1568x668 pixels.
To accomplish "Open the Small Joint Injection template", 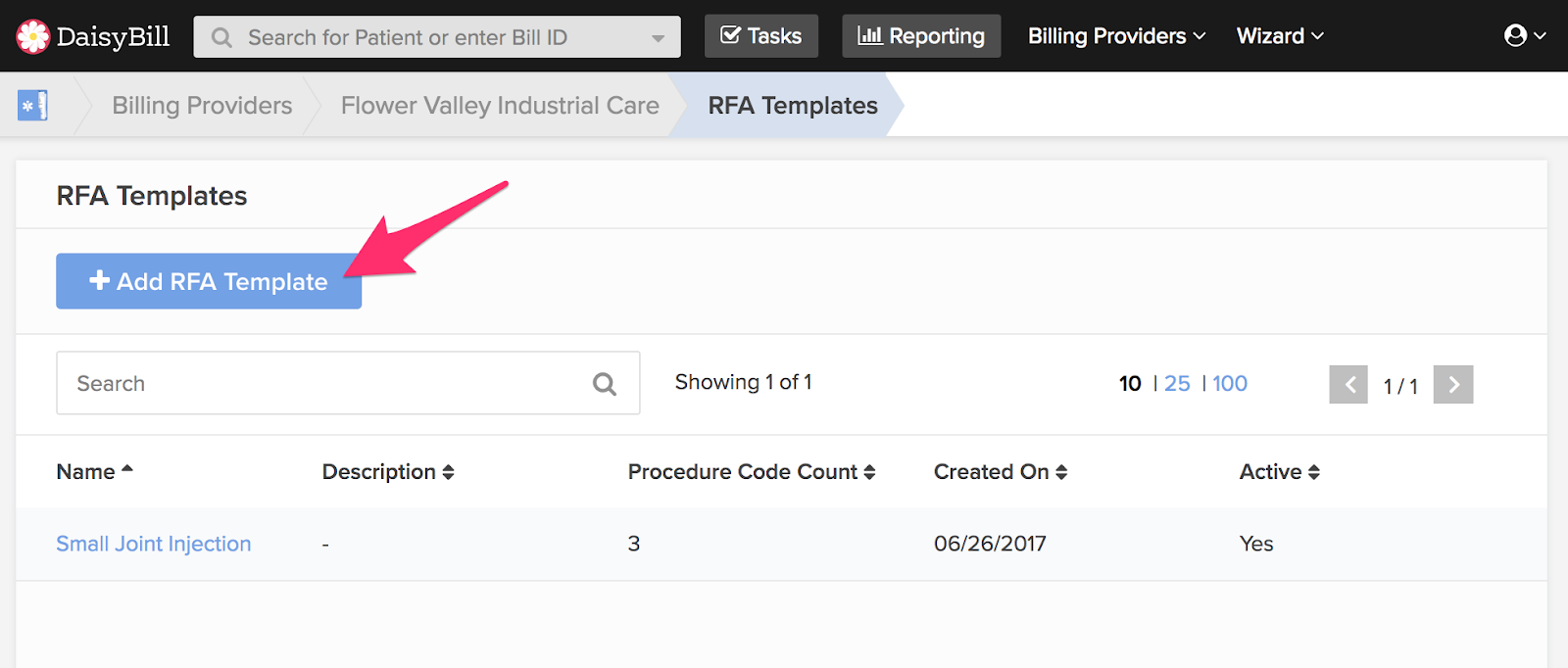I will tap(154, 544).
